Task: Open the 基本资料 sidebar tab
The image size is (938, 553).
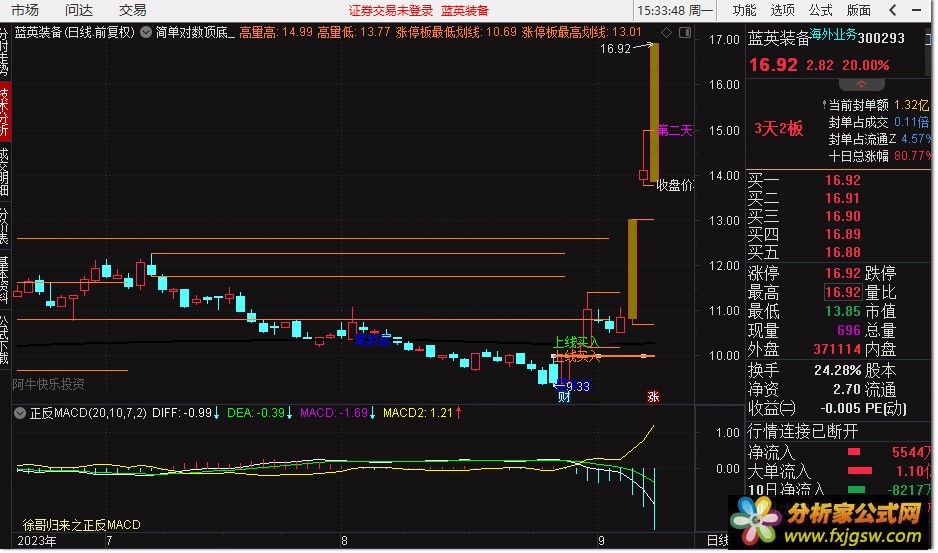Action: pos(5,279)
